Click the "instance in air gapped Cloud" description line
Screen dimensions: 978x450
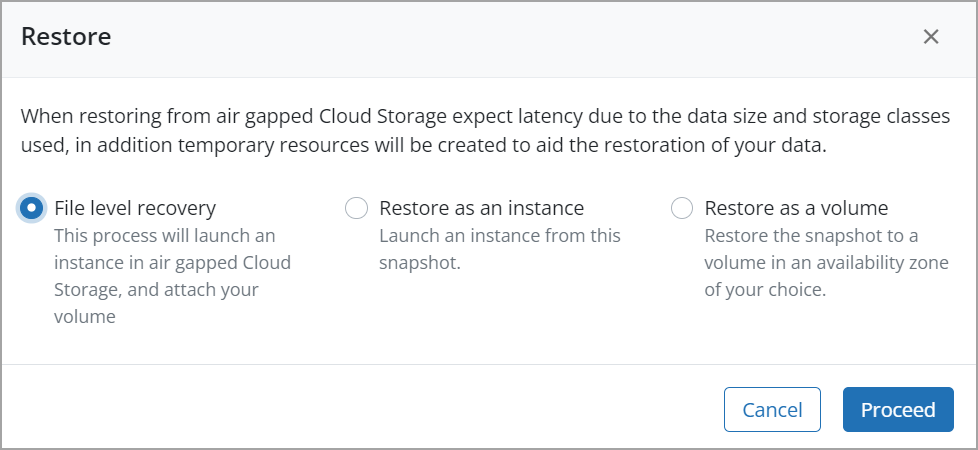coord(172,263)
